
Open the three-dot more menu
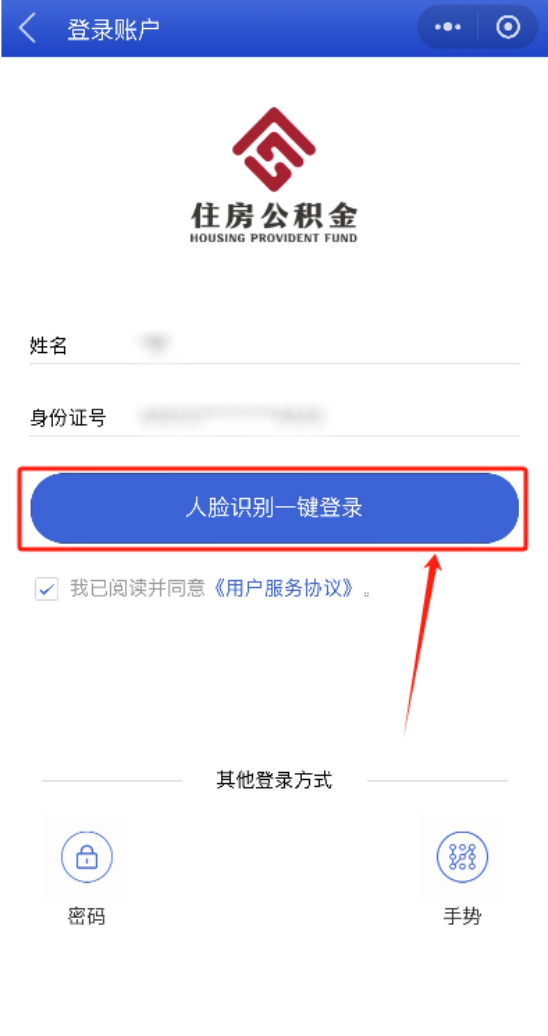point(448,27)
